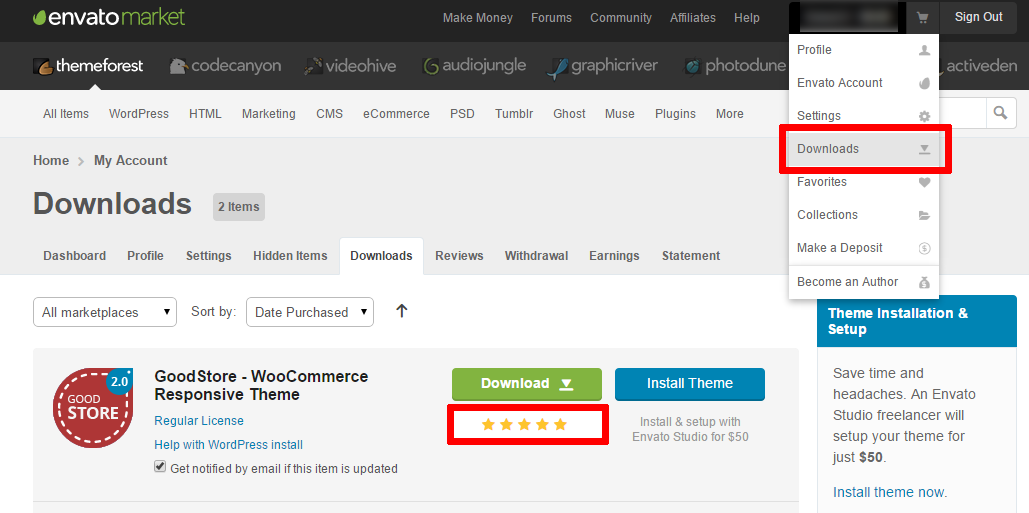Open the CodeCanyon marketplace logo
Screen dimensions: 1029x513
click(225, 66)
